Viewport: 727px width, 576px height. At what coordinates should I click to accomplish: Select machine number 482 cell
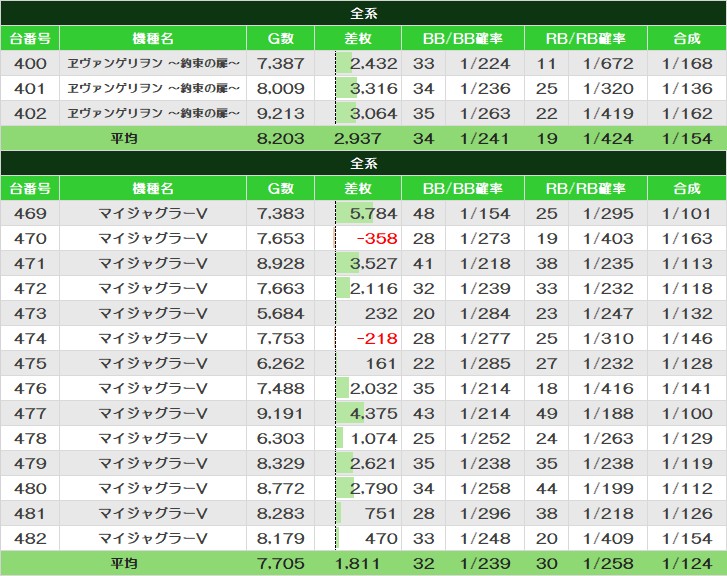coord(30,539)
